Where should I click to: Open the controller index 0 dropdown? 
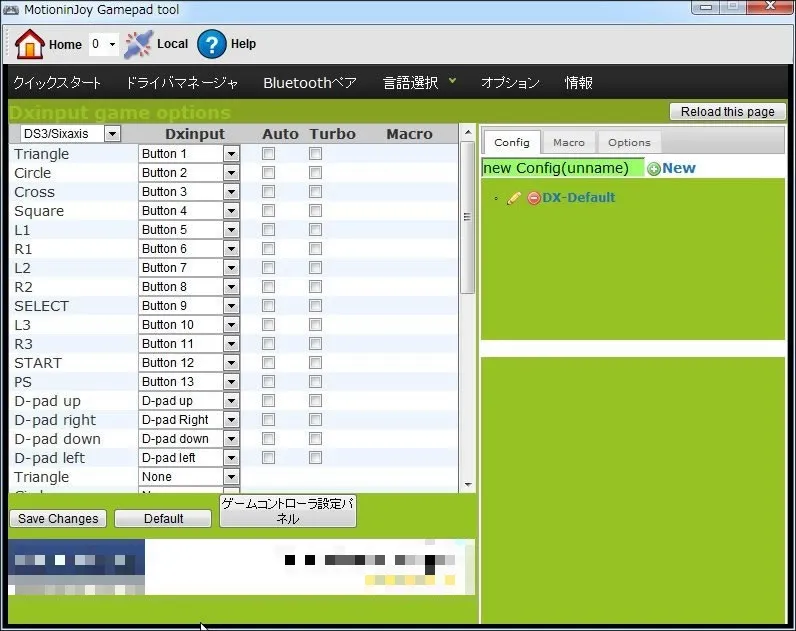click(104, 44)
